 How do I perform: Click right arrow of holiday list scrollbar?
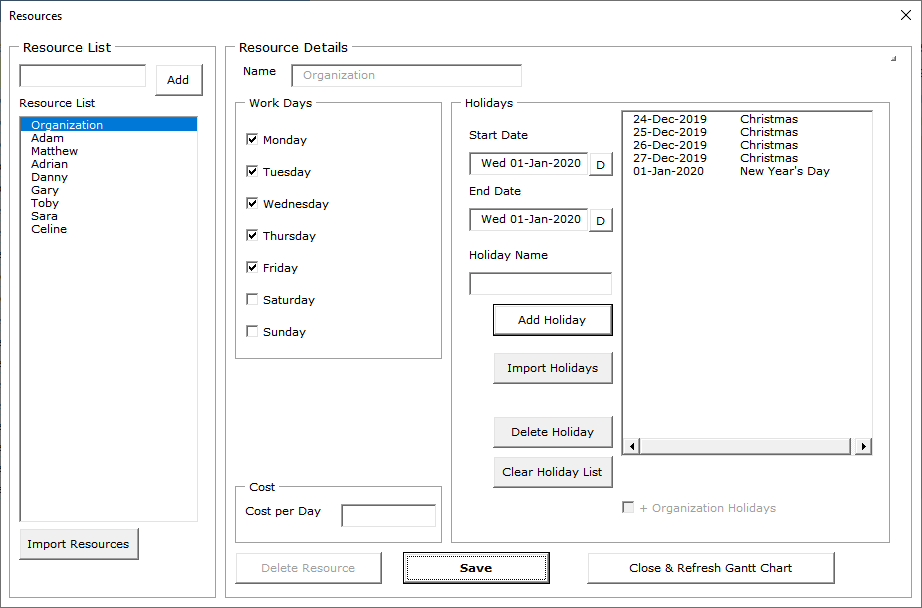click(x=862, y=445)
